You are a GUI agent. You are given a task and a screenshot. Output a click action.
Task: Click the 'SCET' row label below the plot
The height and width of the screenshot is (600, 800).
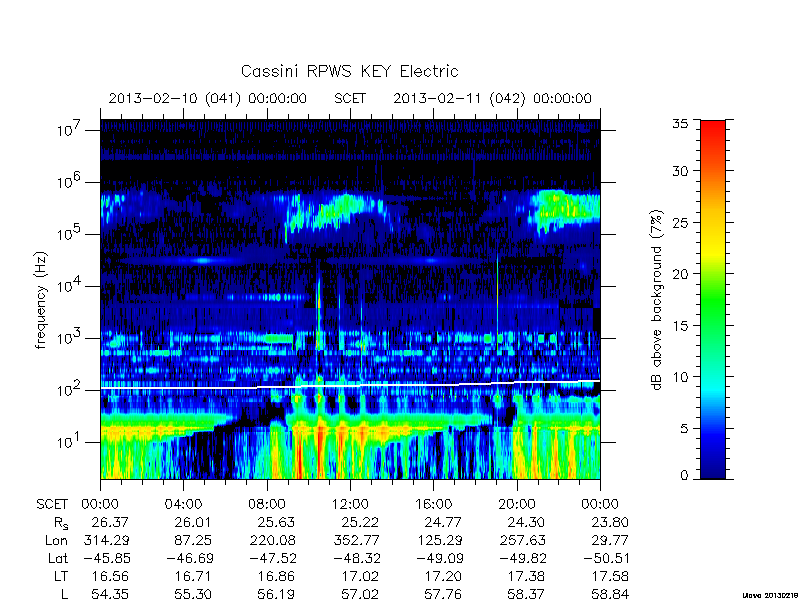52,505
